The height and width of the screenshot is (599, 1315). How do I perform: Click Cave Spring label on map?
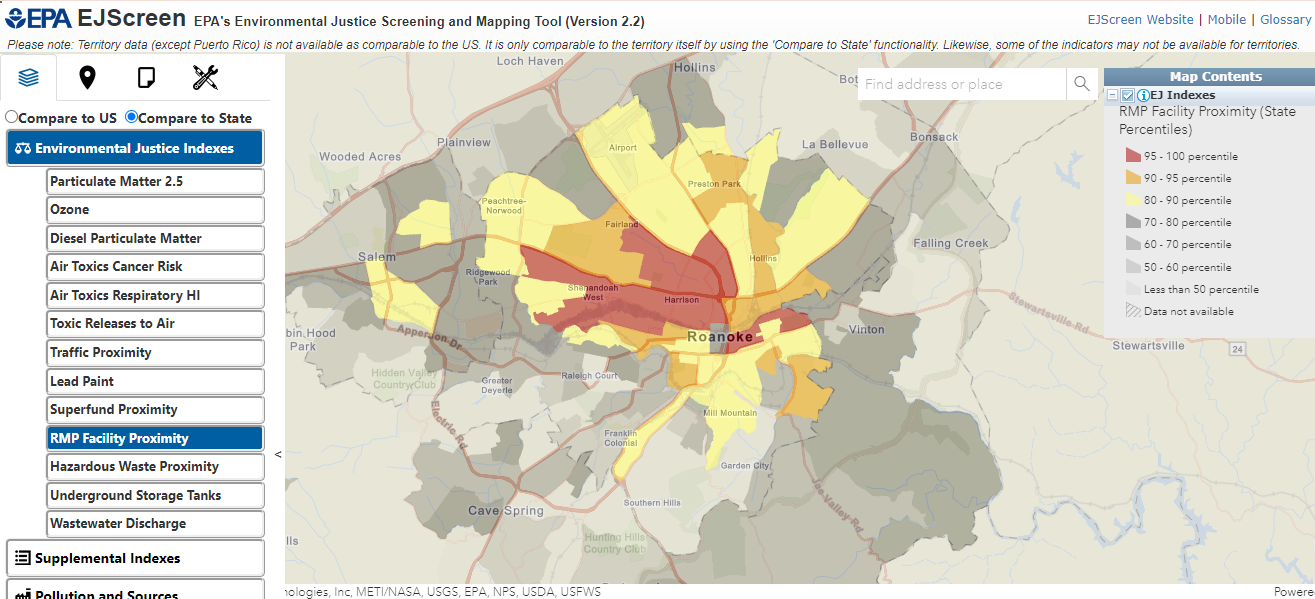[506, 510]
